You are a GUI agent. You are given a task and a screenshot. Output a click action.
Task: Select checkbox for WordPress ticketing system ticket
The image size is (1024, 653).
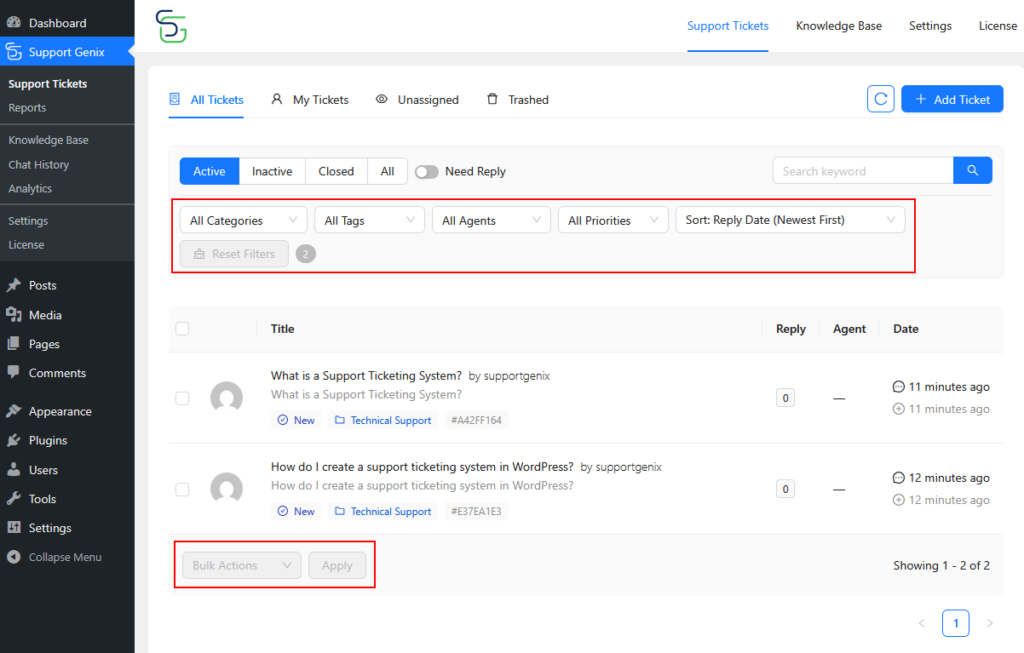pyautogui.click(x=182, y=489)
